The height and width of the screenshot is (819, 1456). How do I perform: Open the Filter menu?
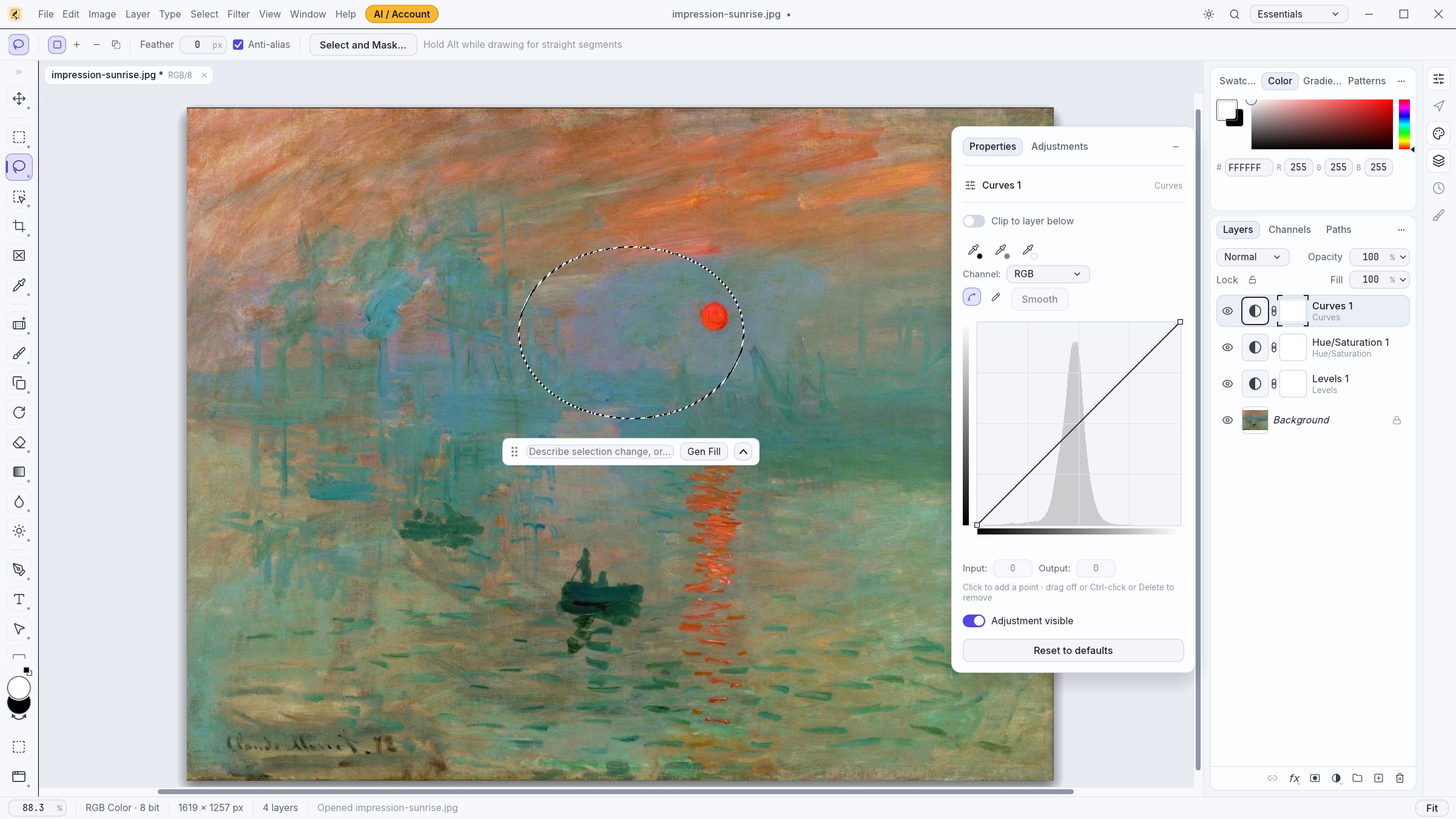(x=238, y=14)
